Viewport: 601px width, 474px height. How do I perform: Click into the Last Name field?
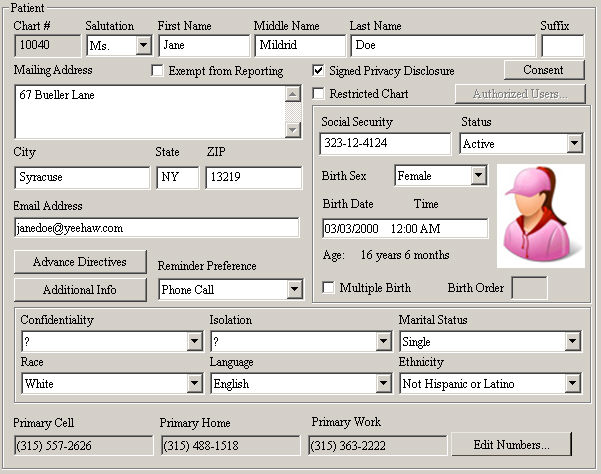coord(442,46)
